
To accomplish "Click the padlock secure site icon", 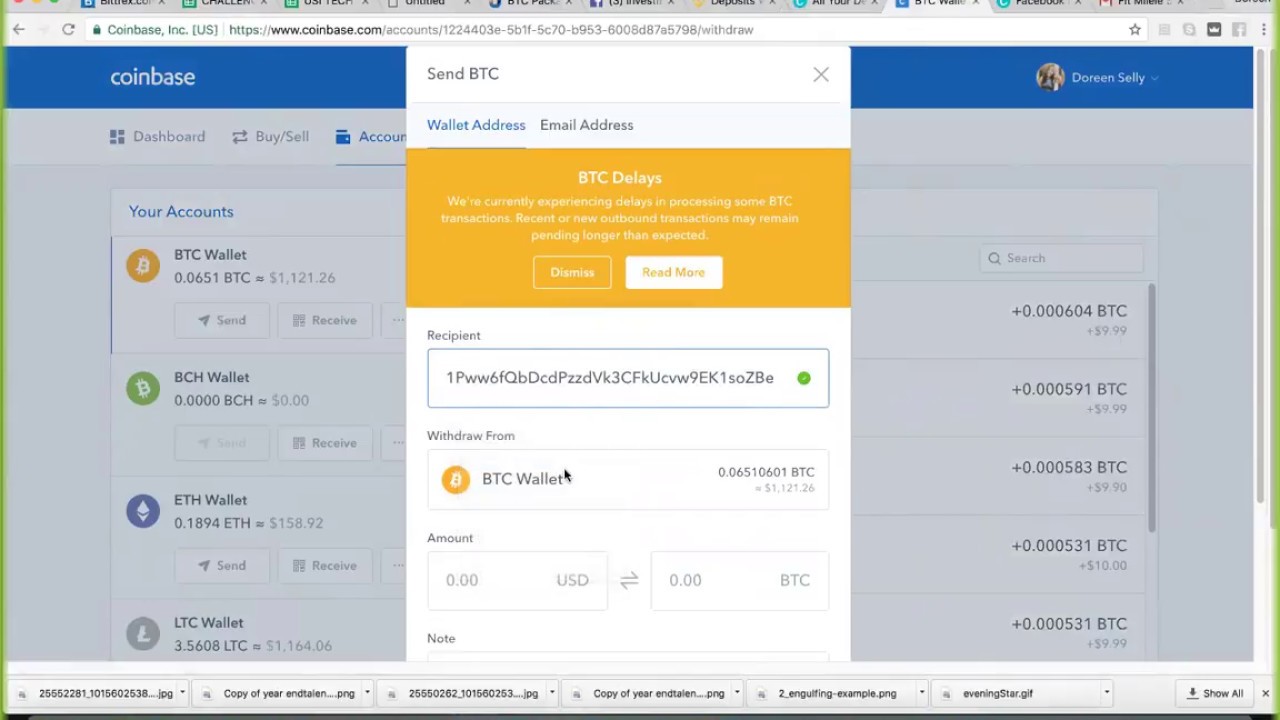I will click(x=96, y=30).
